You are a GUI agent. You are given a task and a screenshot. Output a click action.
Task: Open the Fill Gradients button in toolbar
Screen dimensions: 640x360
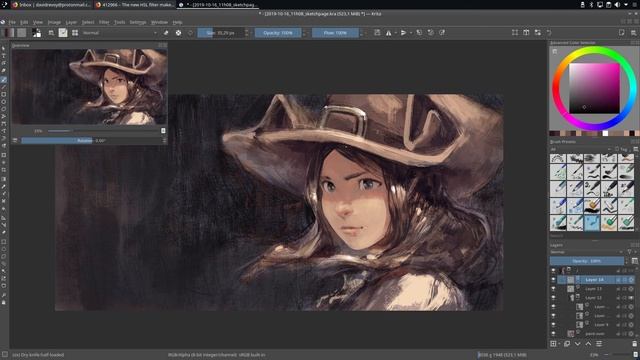(x=9, y=33)
